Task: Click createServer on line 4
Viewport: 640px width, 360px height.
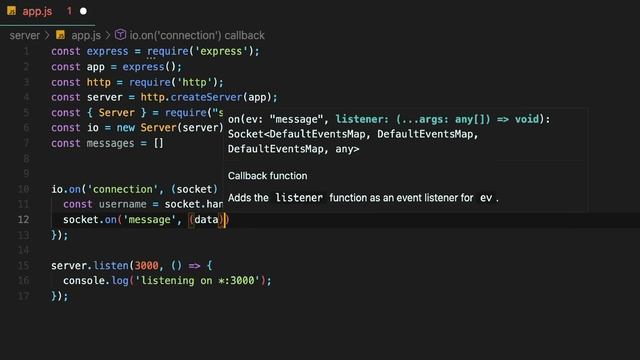Action: click(207, 98)
